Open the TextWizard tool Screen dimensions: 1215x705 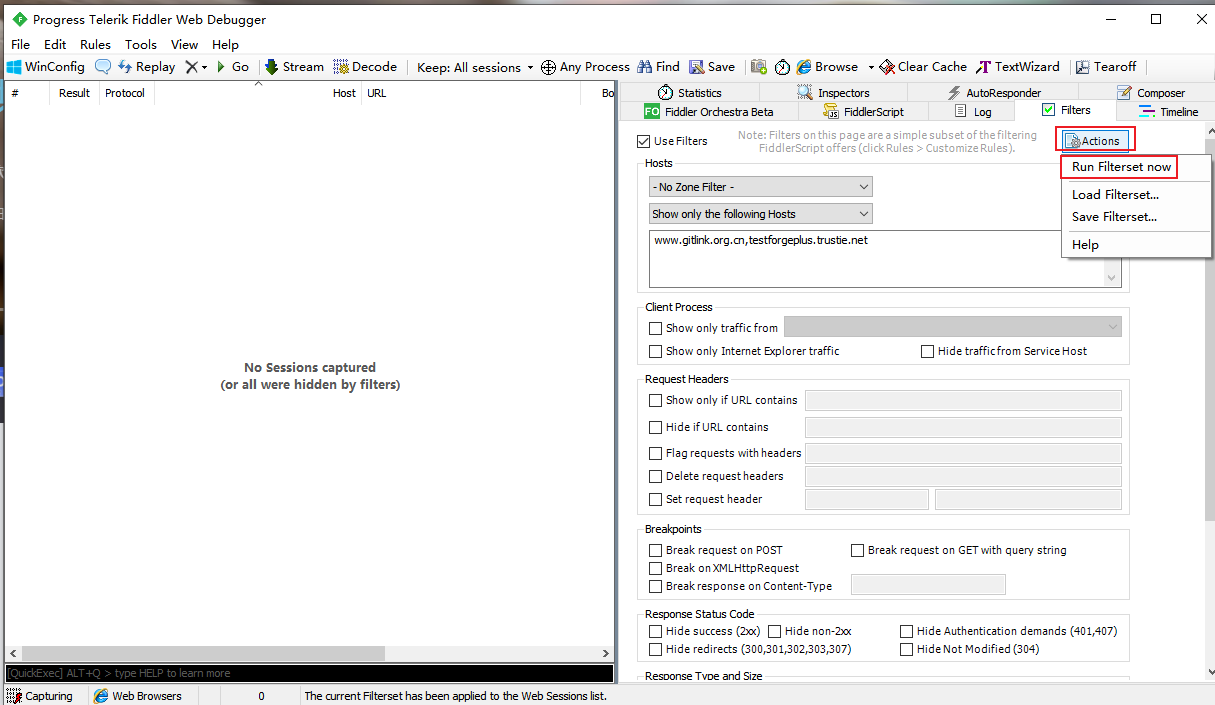tap(1018, 67)
